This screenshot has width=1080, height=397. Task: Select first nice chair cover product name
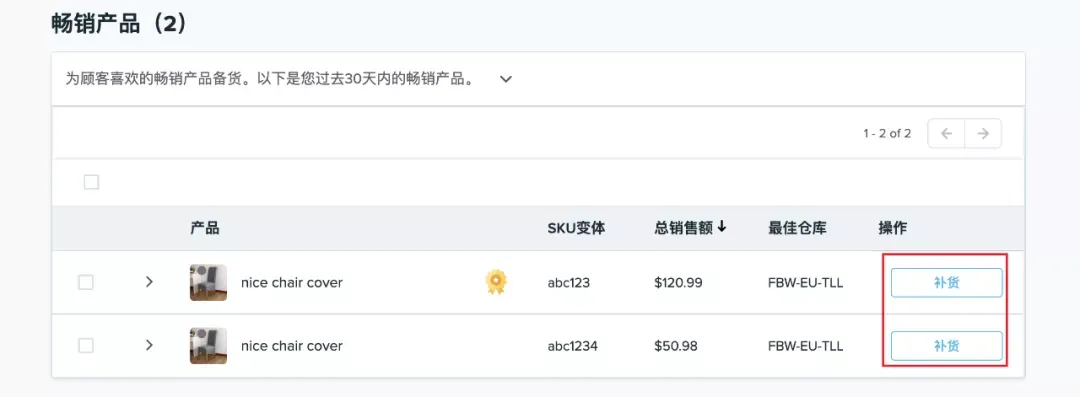(291, 283)
